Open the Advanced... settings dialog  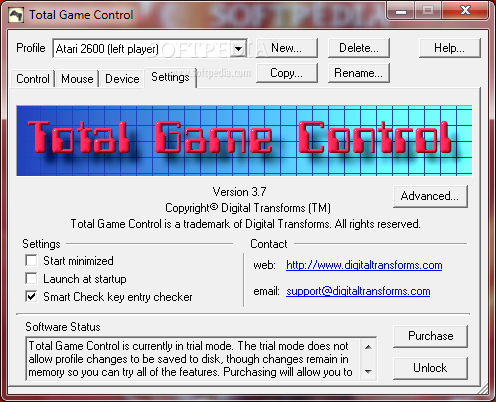430,196
